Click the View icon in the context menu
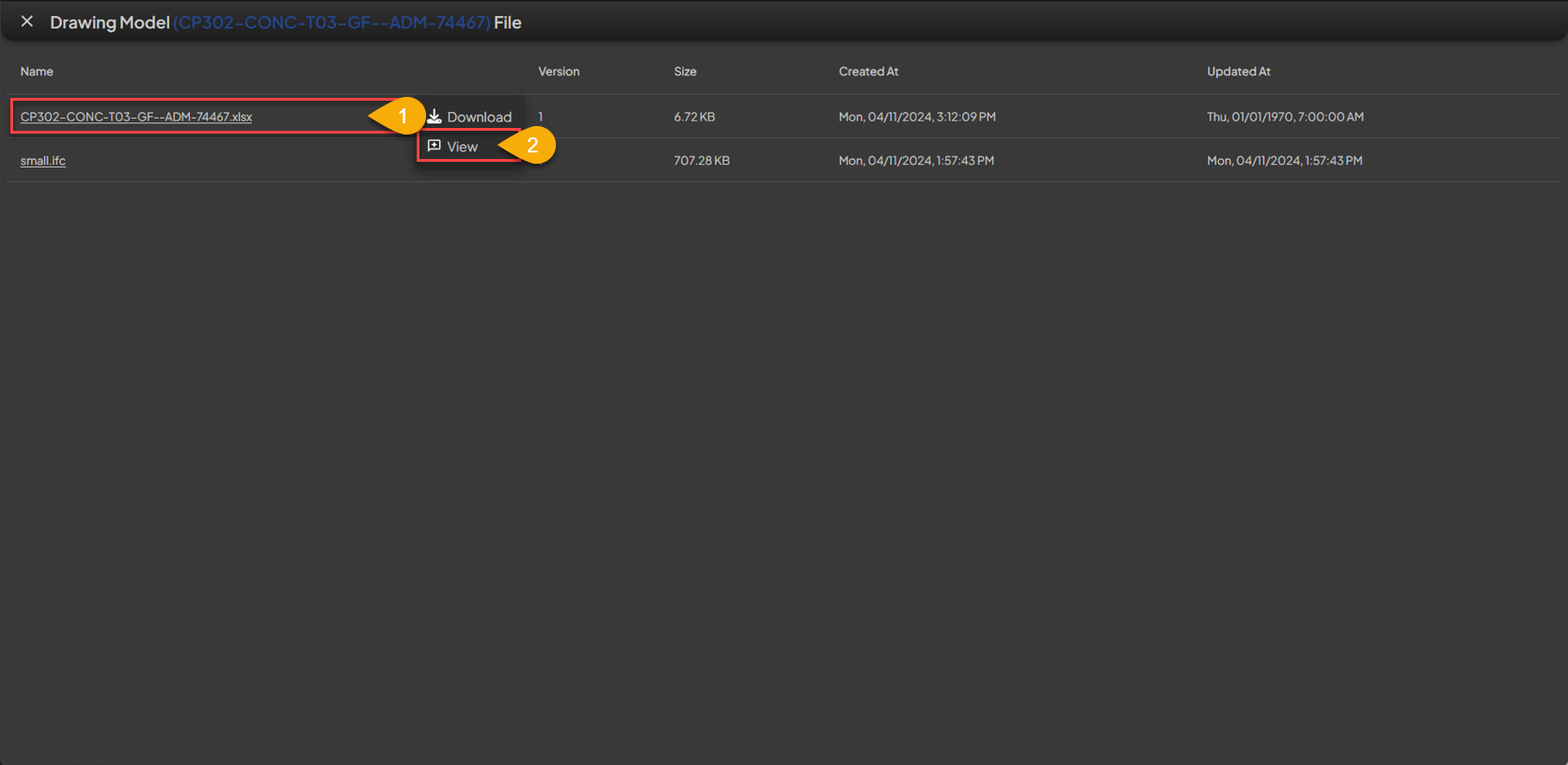 click(x=434, y=146)
